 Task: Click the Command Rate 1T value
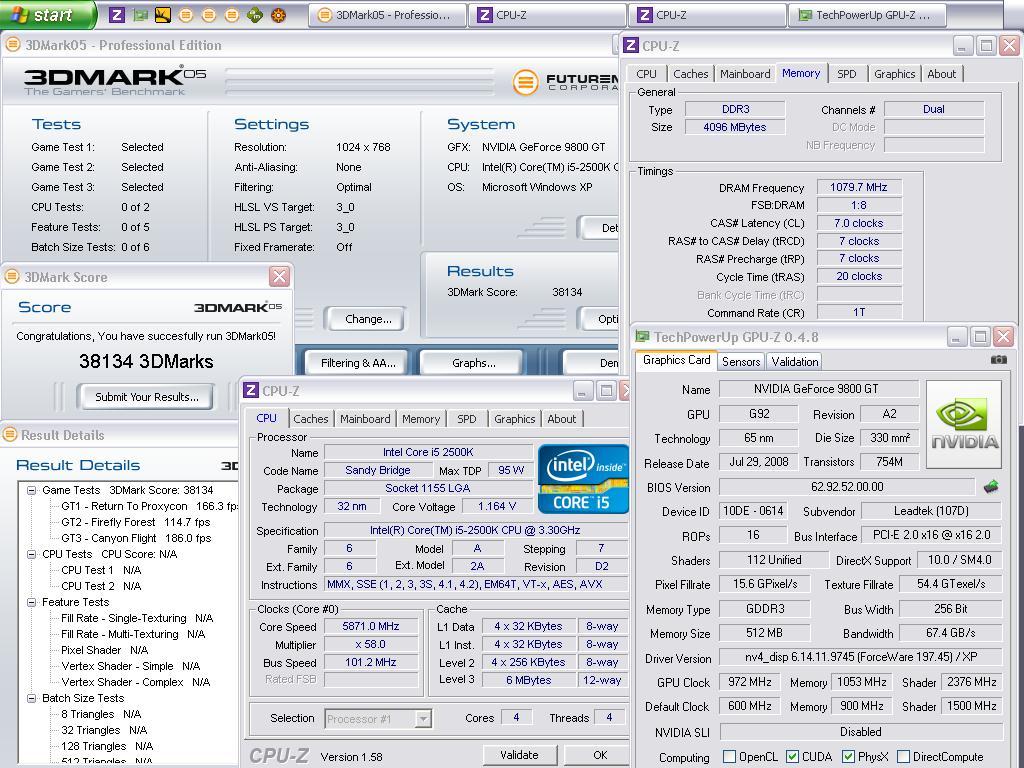coord(859,313)
